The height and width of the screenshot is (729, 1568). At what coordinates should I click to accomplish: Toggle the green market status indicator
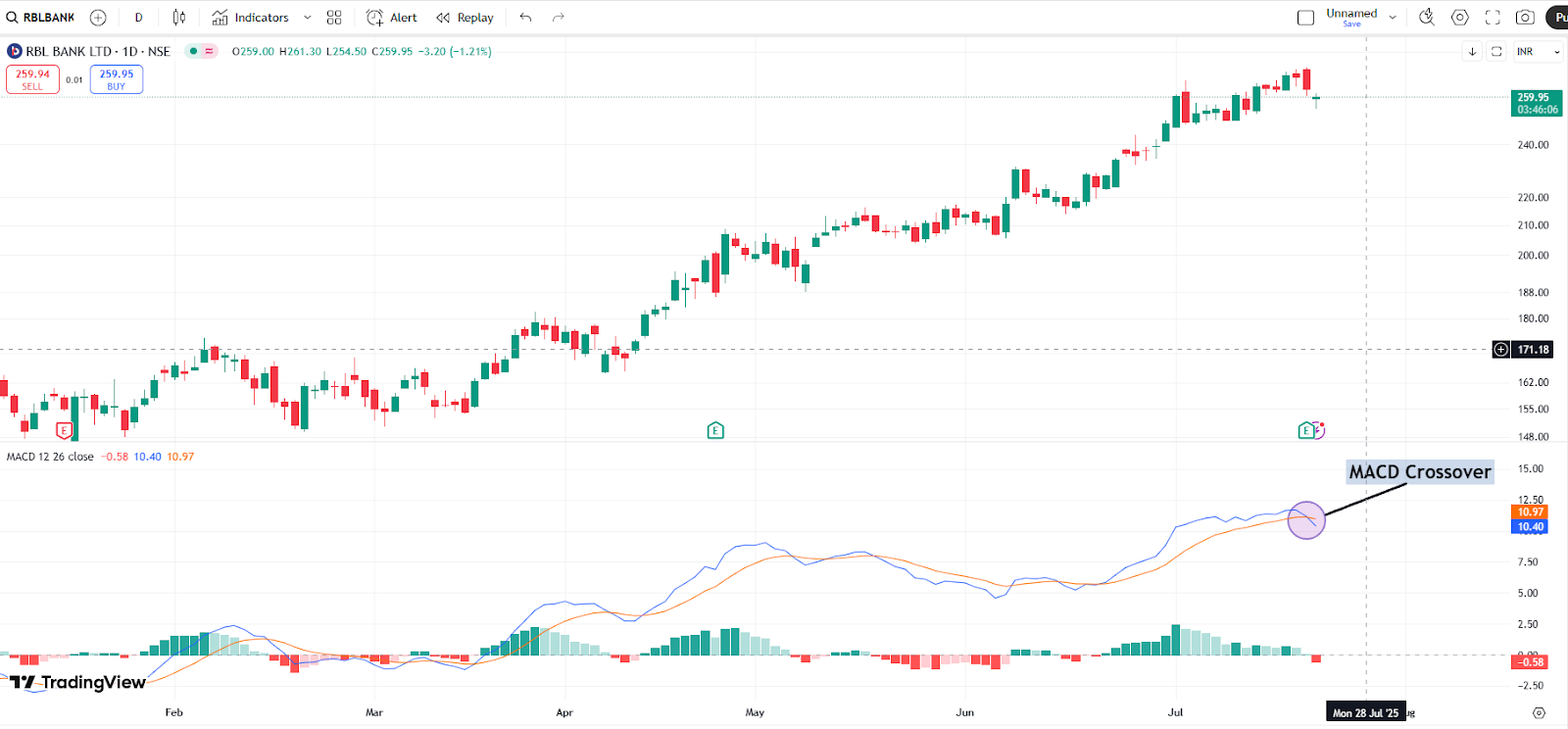[193, 51]
